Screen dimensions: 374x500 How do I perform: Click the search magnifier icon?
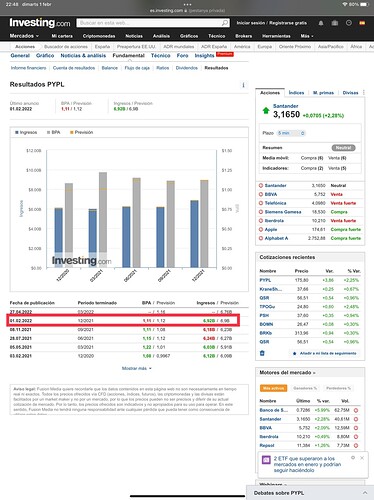pos(225,23)
